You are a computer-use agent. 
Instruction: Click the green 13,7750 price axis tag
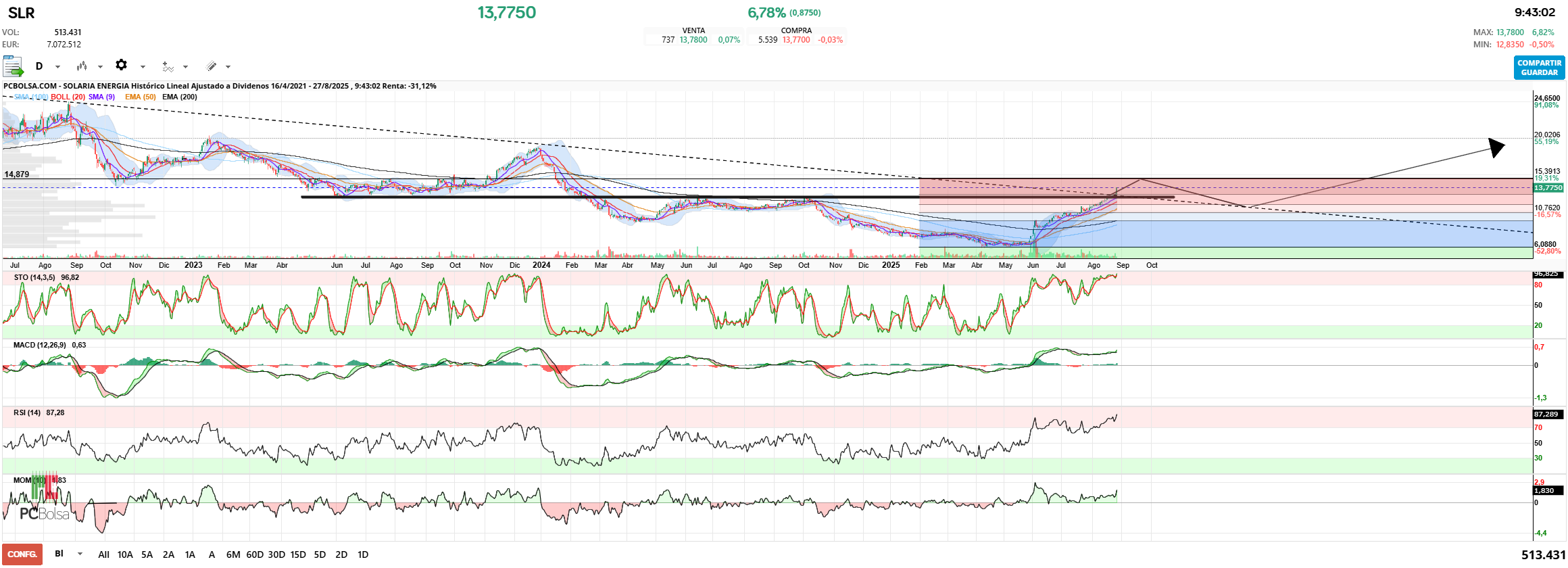tap(1548, 188)
